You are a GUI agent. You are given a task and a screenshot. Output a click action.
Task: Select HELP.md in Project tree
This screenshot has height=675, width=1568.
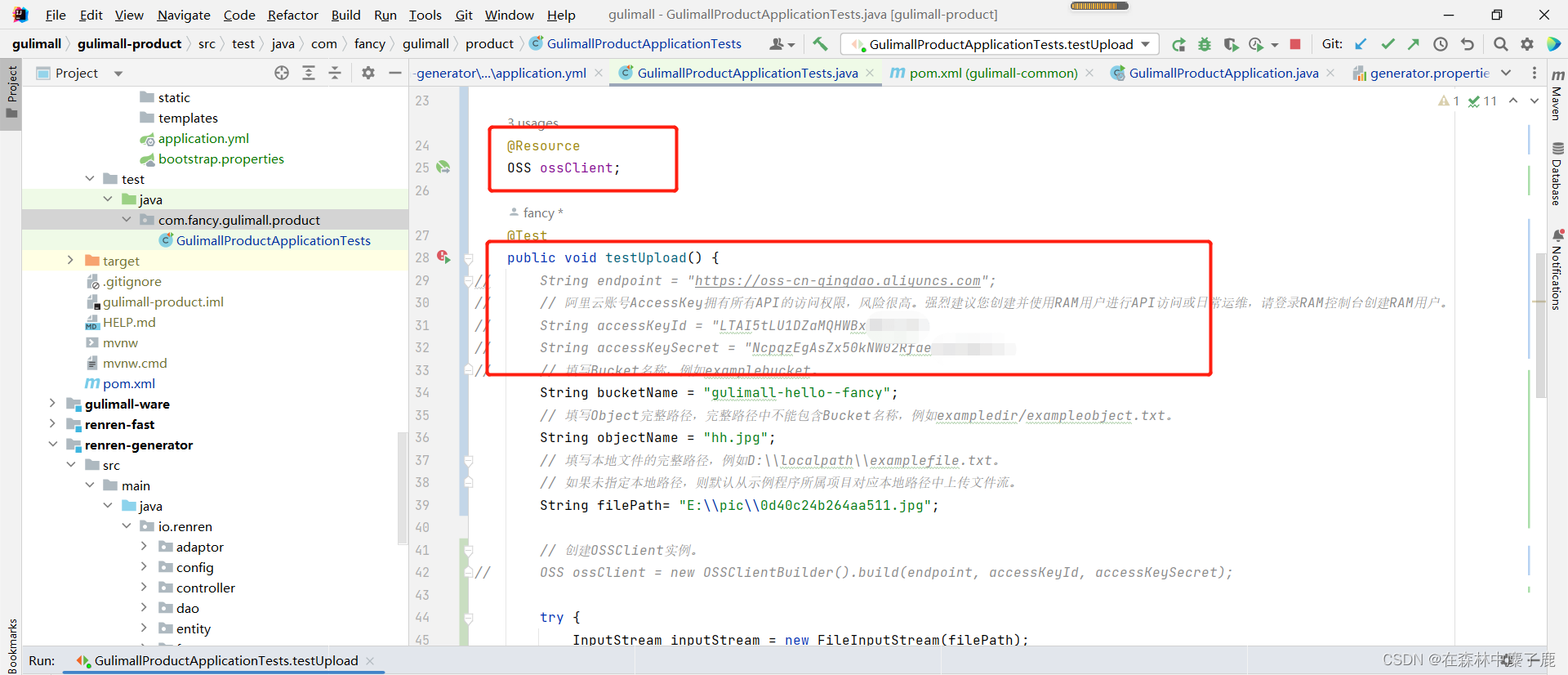pyautogui.click(x=129, y=322)
